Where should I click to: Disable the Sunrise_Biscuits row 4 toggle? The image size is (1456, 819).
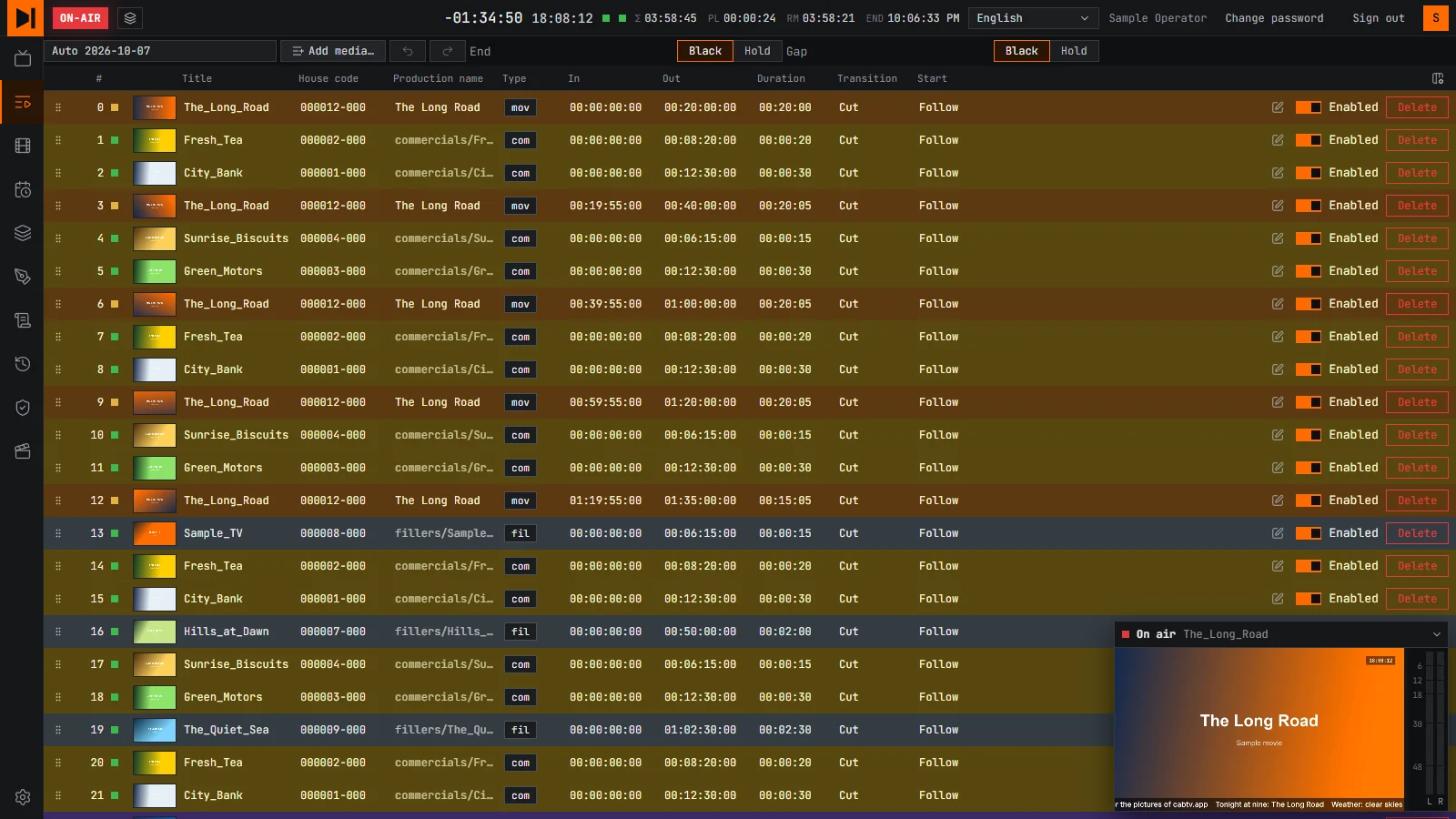[1309, 238]
